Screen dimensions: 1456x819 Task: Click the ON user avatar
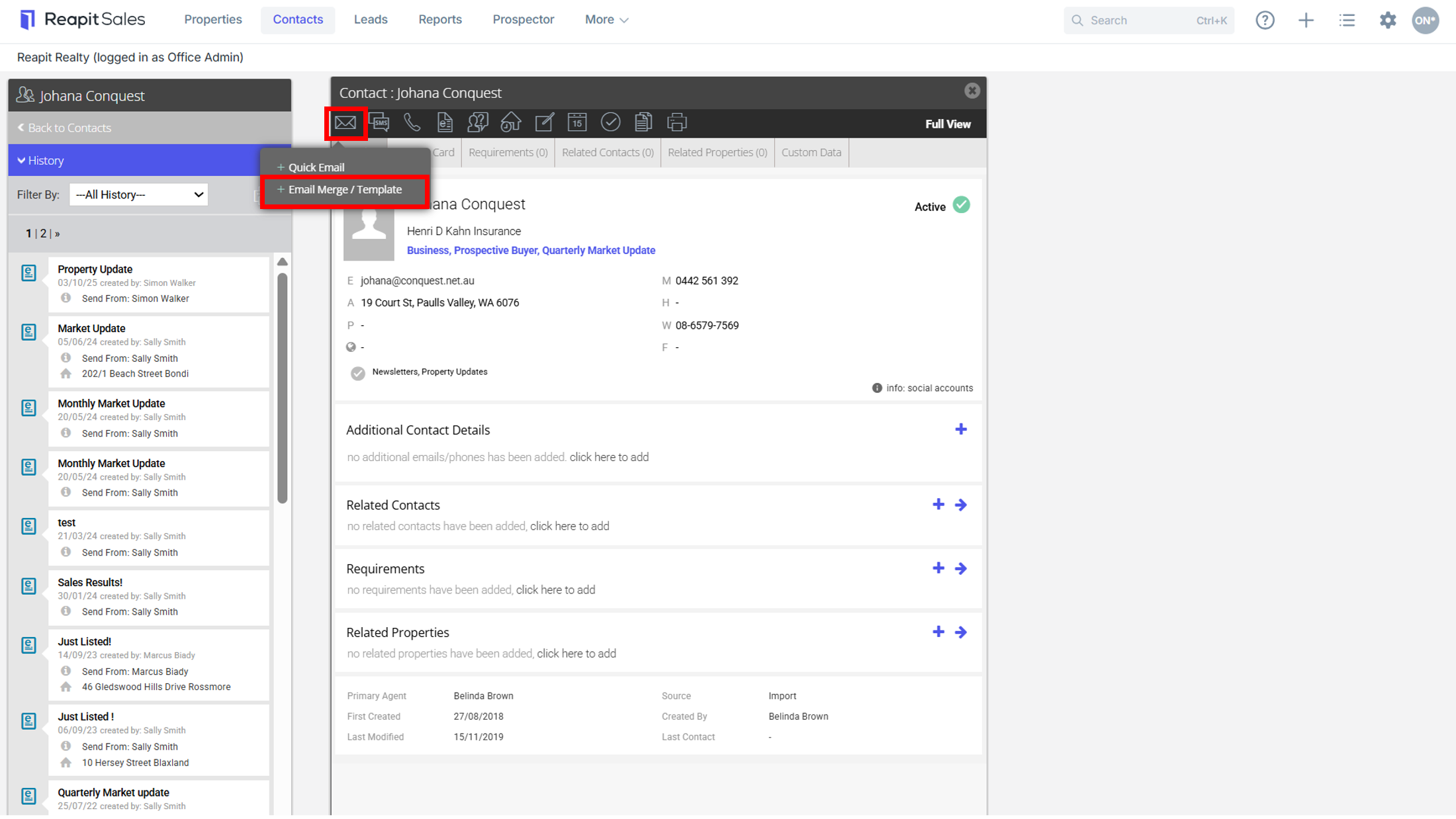1426,21
